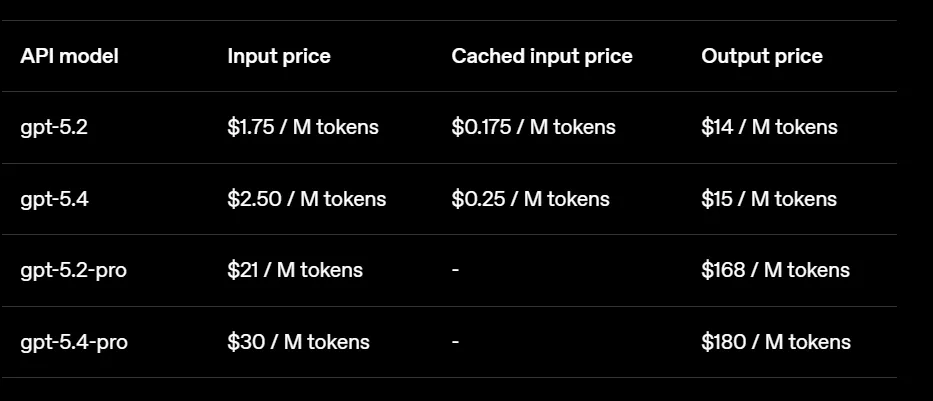This screenshot has height=401, width=933.
Task: Click the $0.25 / M tokens cell
Action: (529, 199)
